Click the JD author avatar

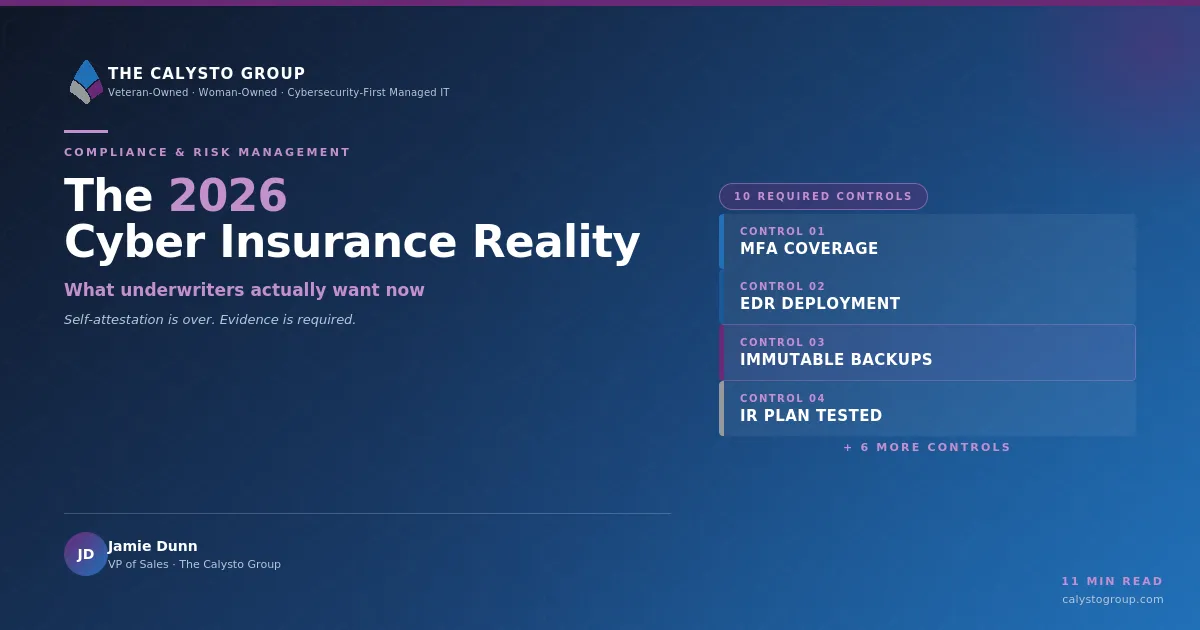pyautogui.click(x=86, y=554)
